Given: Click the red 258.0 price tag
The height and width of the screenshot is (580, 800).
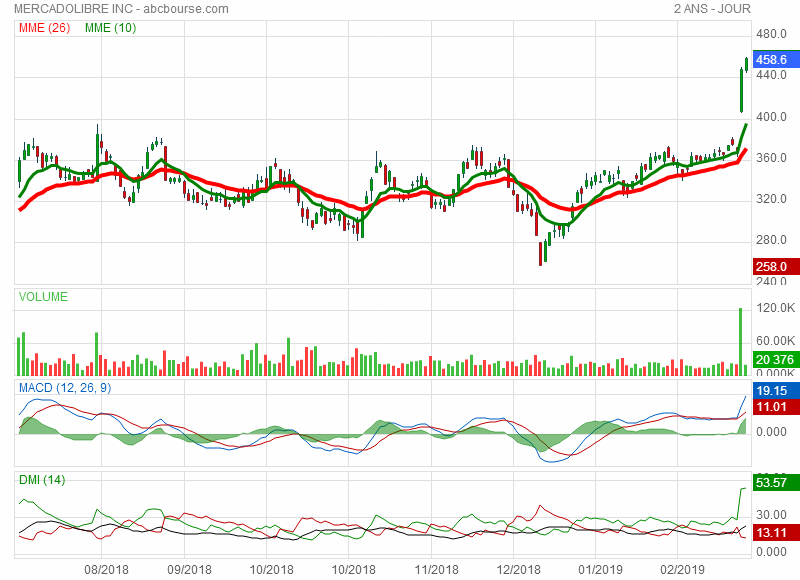Looking at the screenshot, I should [776, 266].
